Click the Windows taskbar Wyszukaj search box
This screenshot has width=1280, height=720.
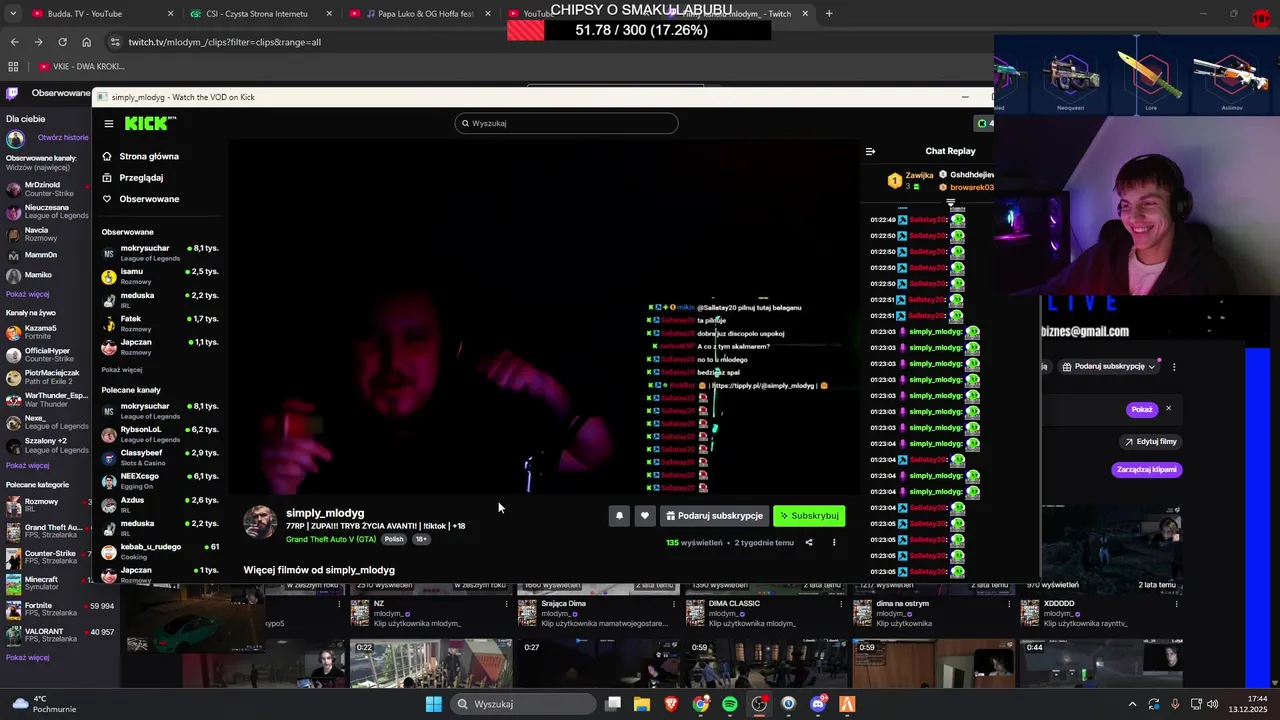521,704
